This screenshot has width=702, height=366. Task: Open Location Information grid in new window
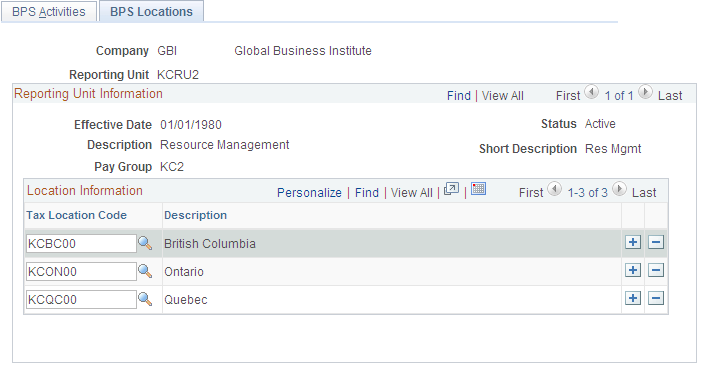click(x=451, y=189)
